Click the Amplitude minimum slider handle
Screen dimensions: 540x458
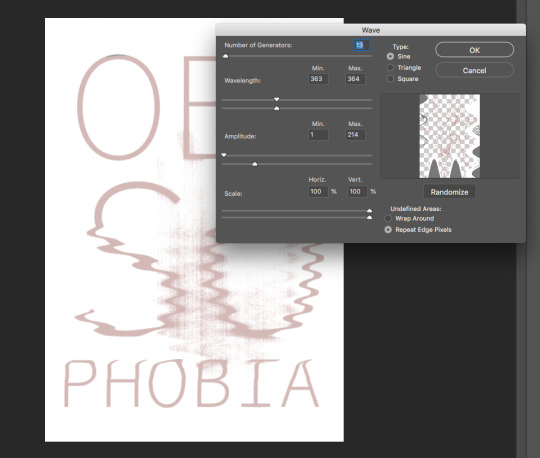click(x=224, y=155)
